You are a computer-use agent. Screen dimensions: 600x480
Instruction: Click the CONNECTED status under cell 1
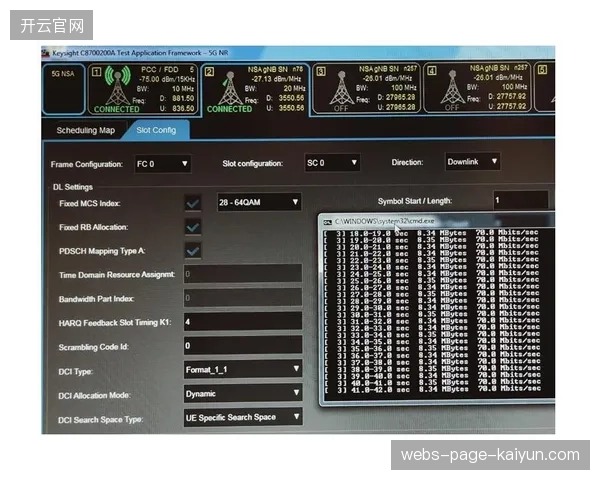(117, 109)
